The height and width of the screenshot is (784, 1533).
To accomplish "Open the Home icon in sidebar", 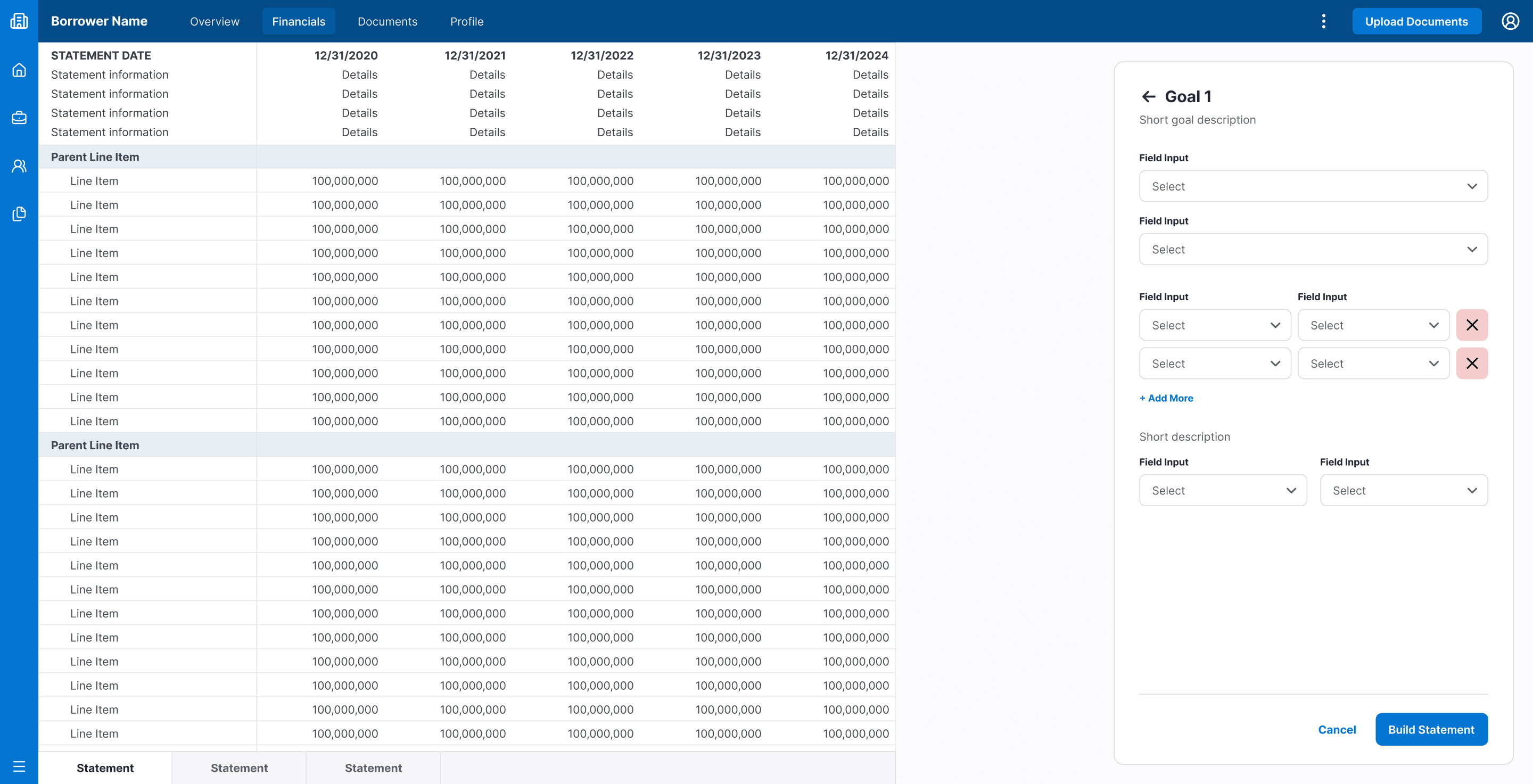I will [x=19, y=70].
